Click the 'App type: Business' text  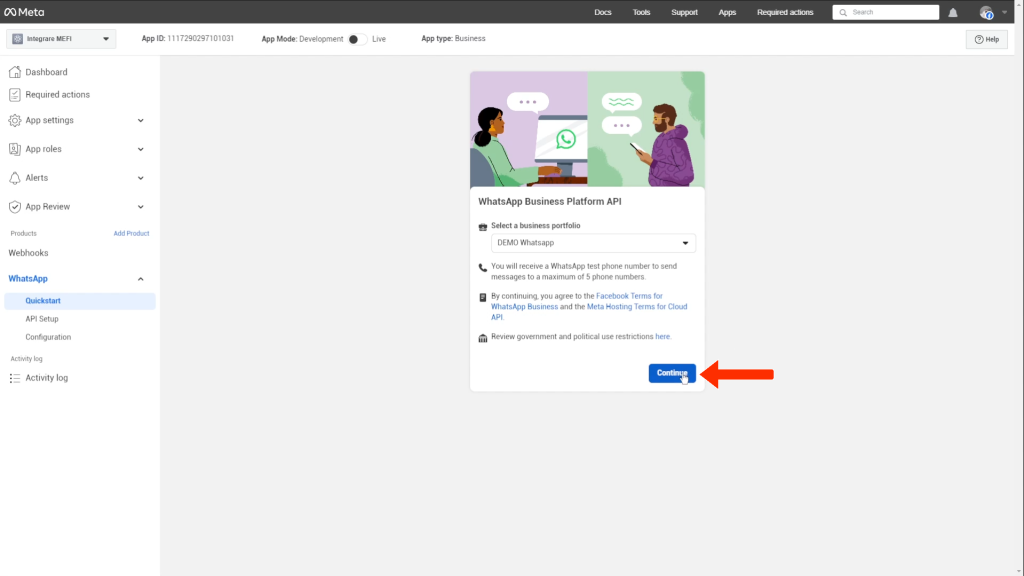pyautogui.click(x=453, y=39)
